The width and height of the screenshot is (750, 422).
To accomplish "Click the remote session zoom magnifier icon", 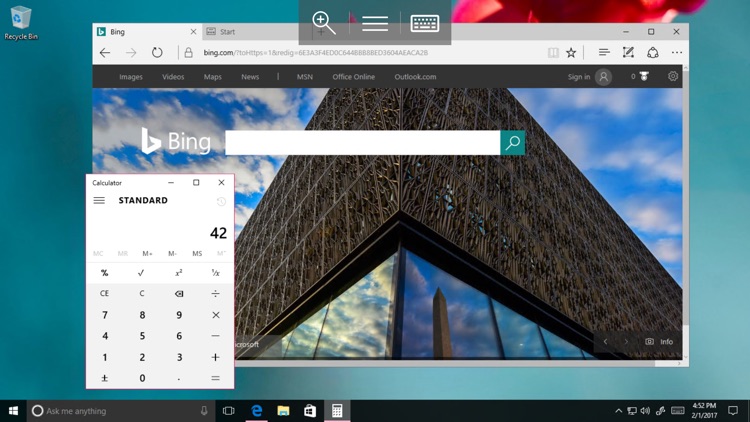I will (x=324, y=23).
